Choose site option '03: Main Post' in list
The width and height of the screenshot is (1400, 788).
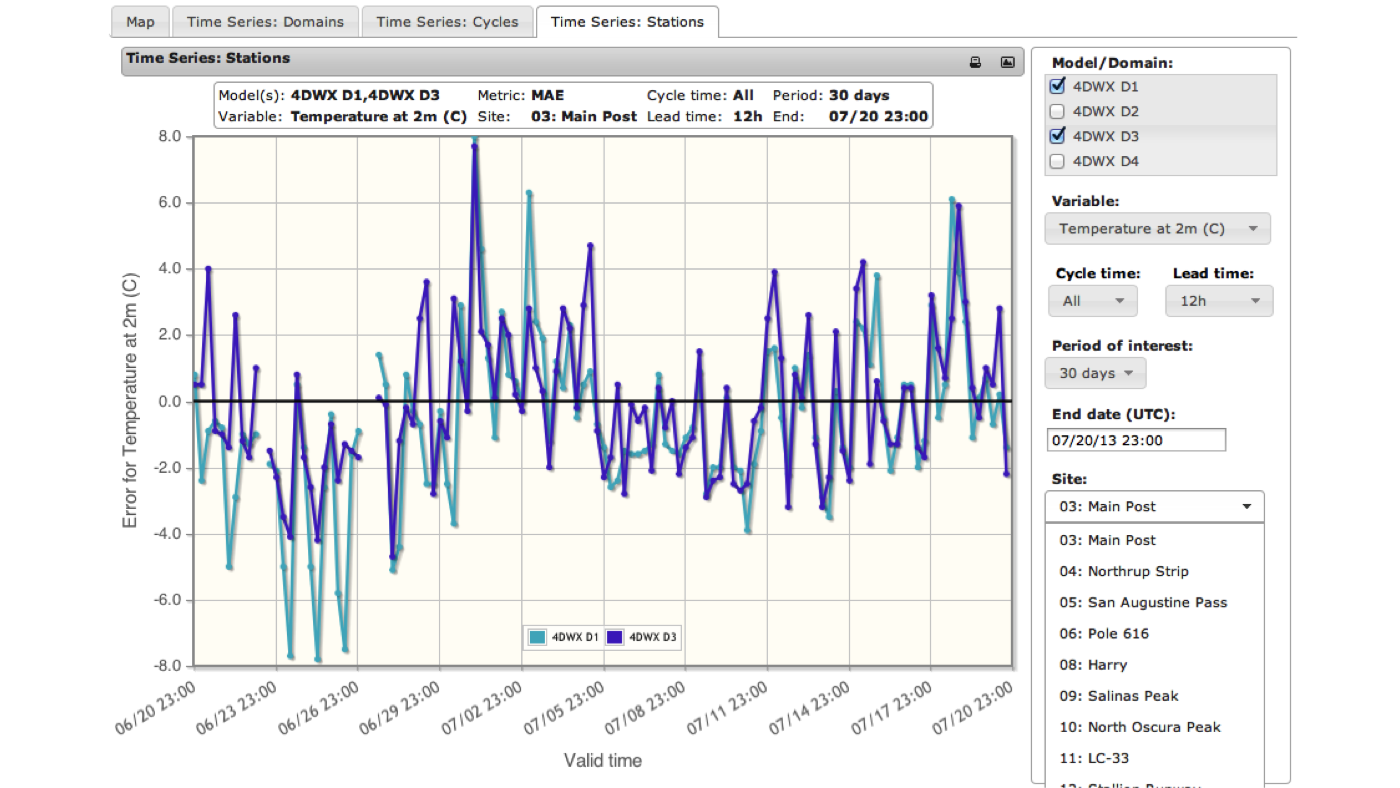1154,540
